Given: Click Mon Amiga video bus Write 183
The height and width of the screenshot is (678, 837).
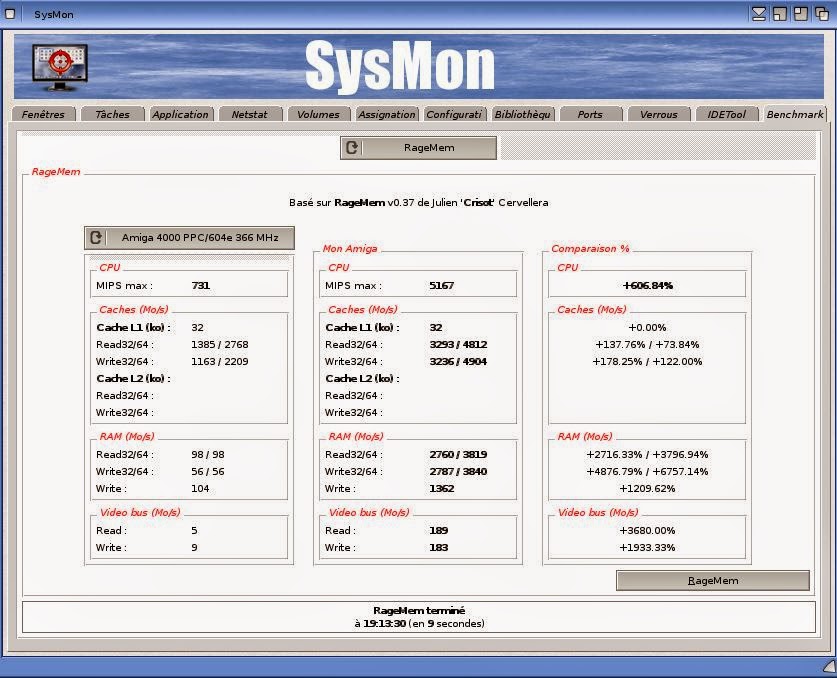Looking at the screenshot, I should coord(439,548).
